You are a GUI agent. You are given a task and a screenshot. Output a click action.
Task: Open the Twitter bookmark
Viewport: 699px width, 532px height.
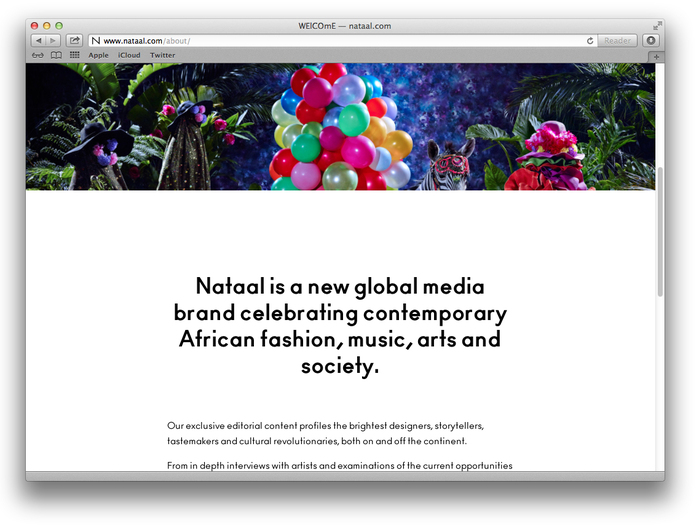point(162,55)
